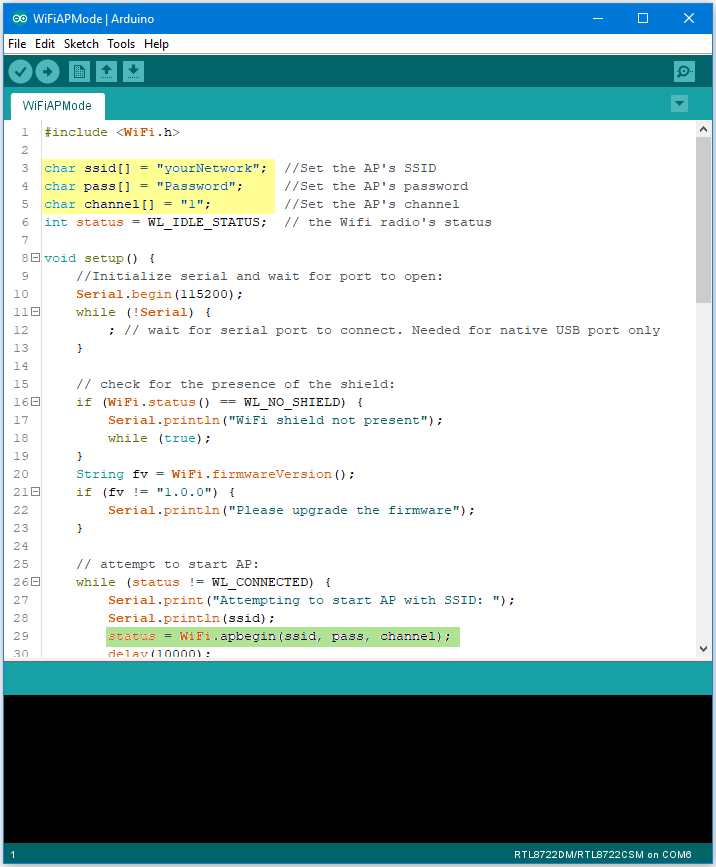Click the #include <WiFi.h> line

click(112, 132)
